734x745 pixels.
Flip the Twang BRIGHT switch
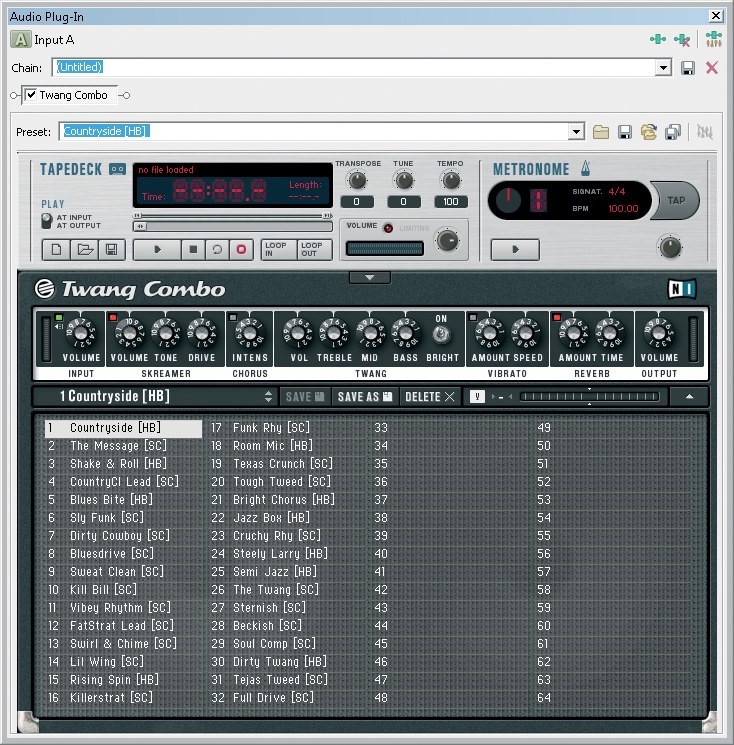pos(441,335)
